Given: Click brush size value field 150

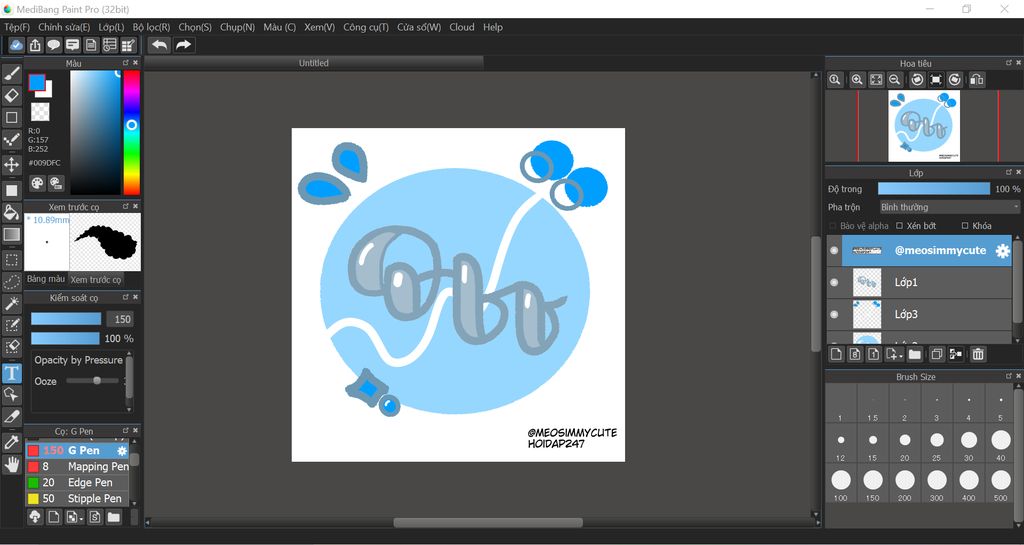Looking at the screenshot, I should pyautogui.click(x=122, y=319).
